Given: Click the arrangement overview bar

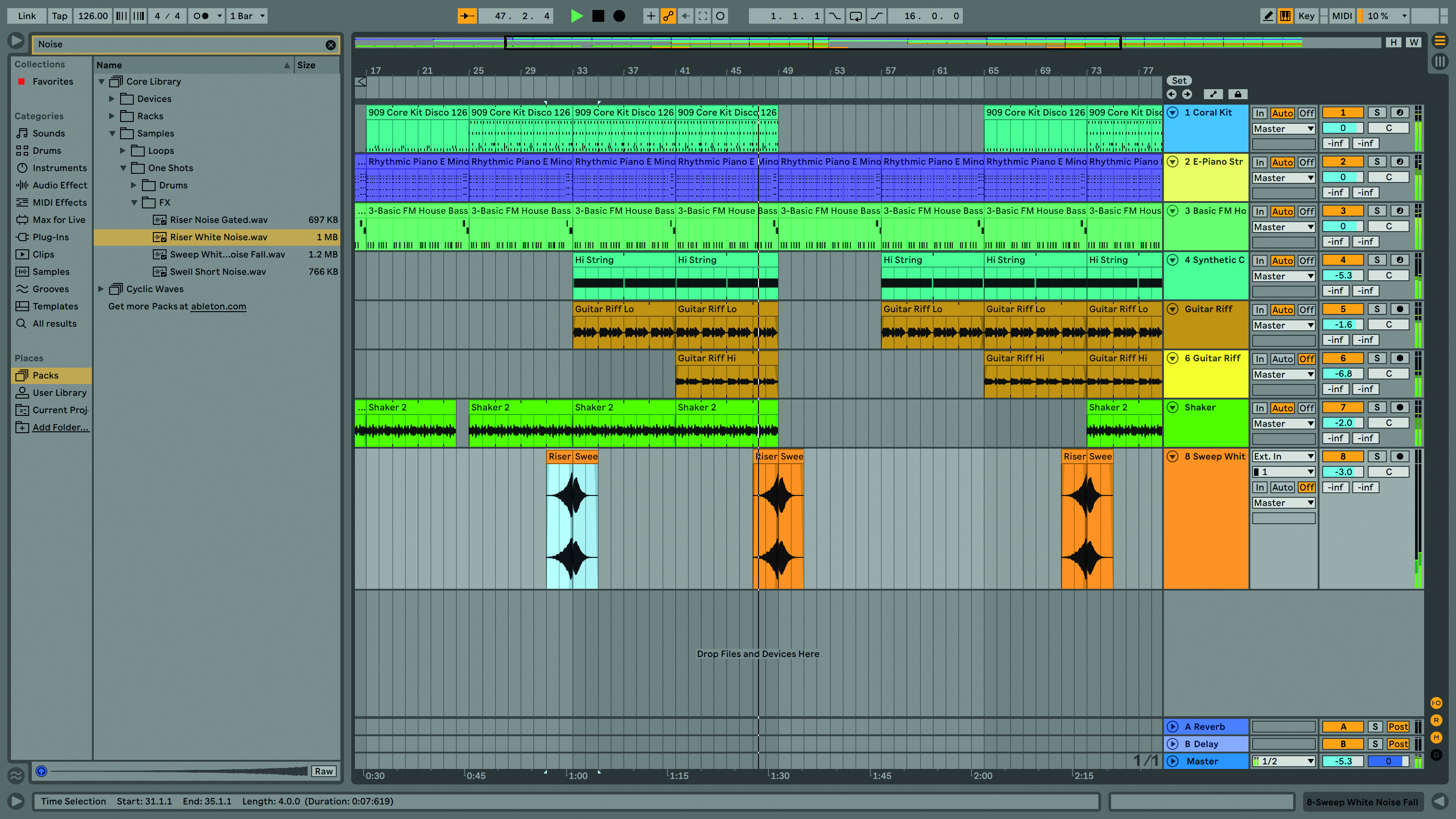Looking at the screenshot, I should click(868, 43).
